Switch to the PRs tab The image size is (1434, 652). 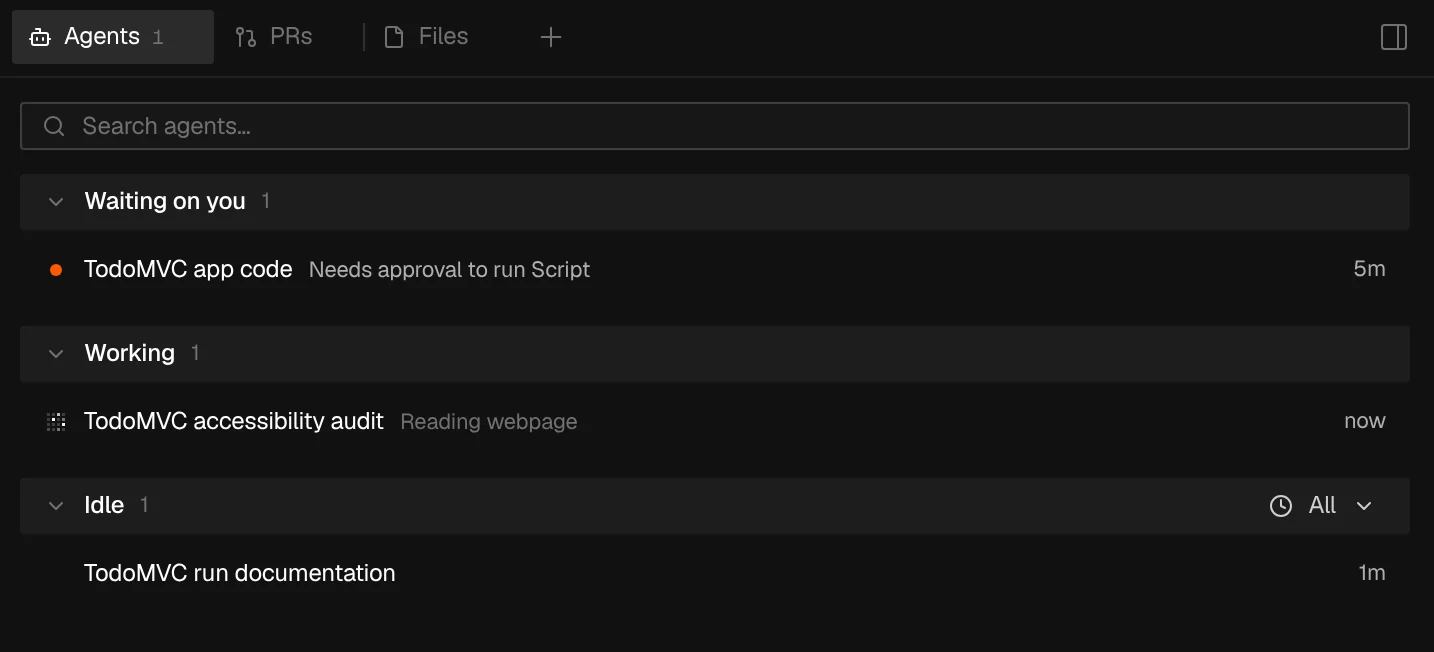coord(274,37)
